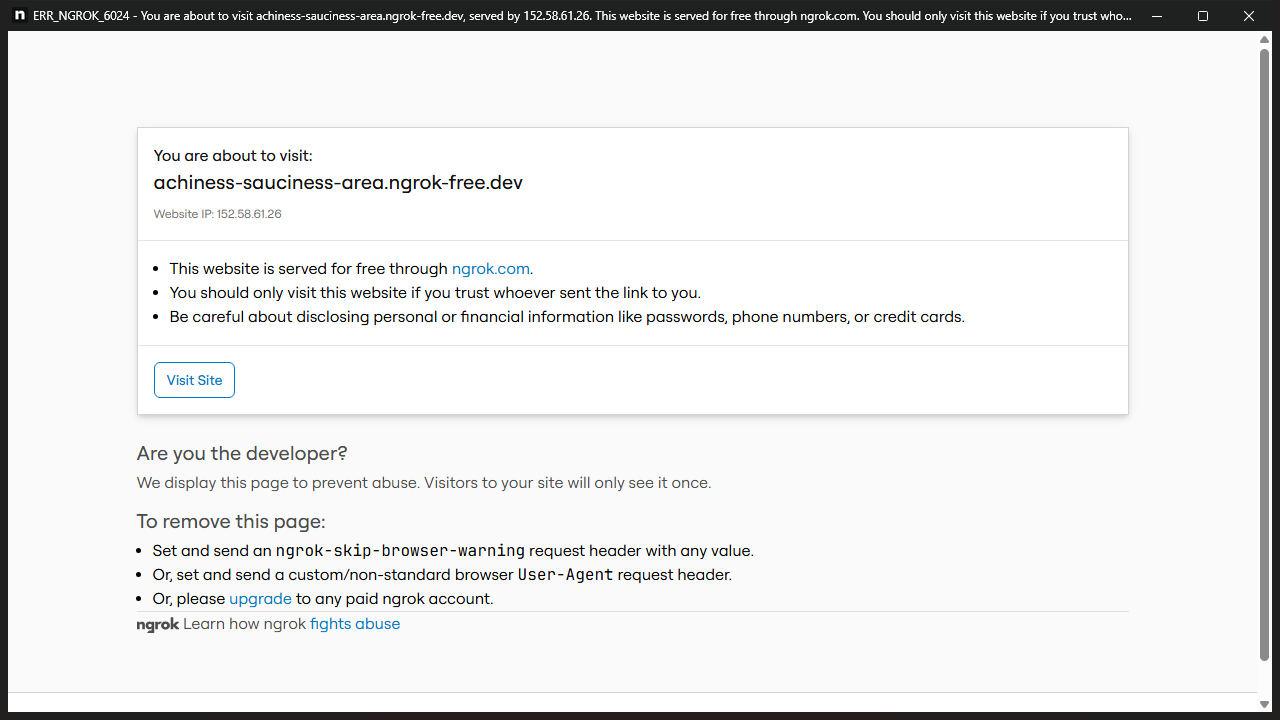The width and height of the screenshot is (1280, 720).
Task: Click the vertical scrollbar thumb
Action: tap(1264, 354)
